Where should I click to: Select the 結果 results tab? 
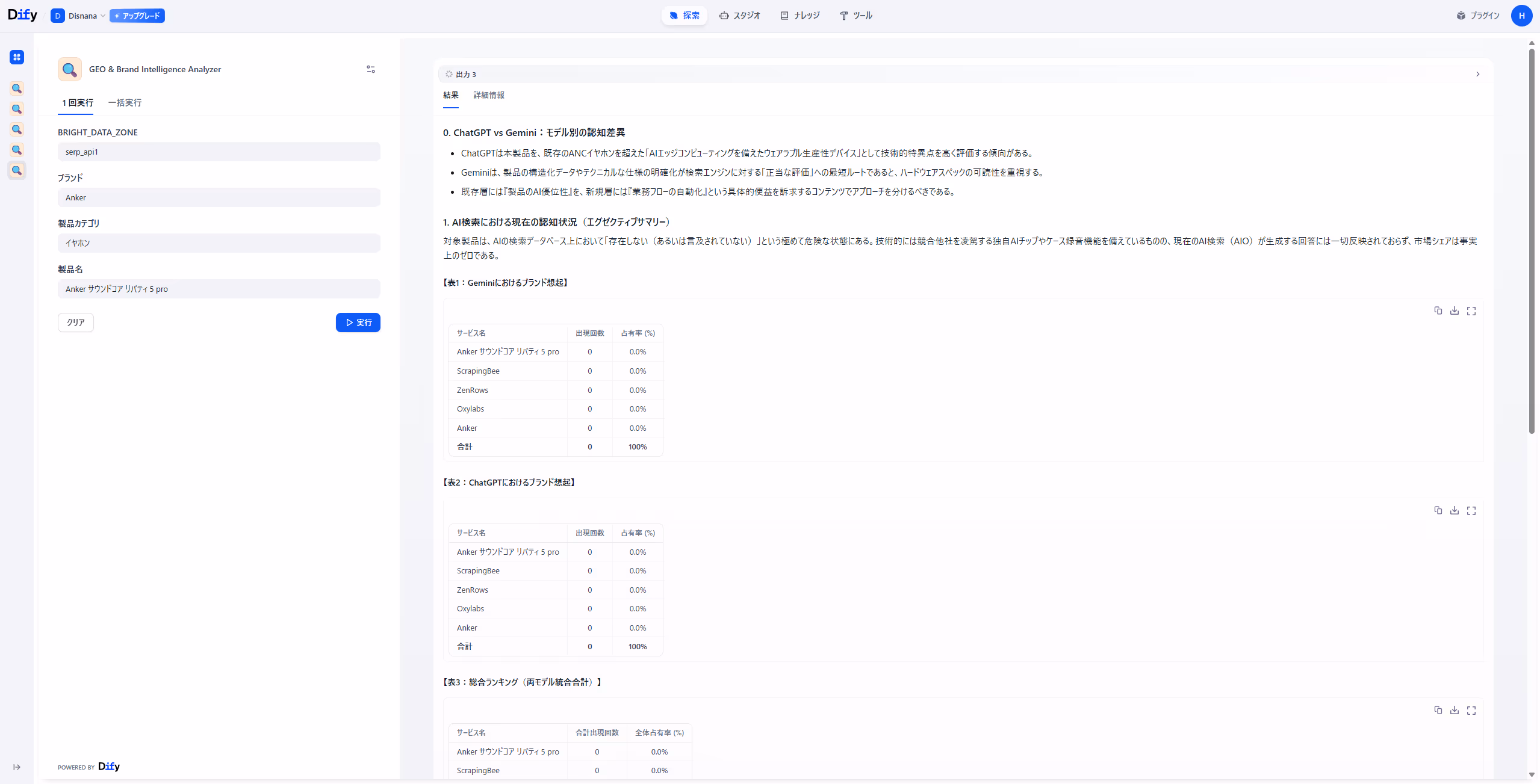click(x=451, y=95)
